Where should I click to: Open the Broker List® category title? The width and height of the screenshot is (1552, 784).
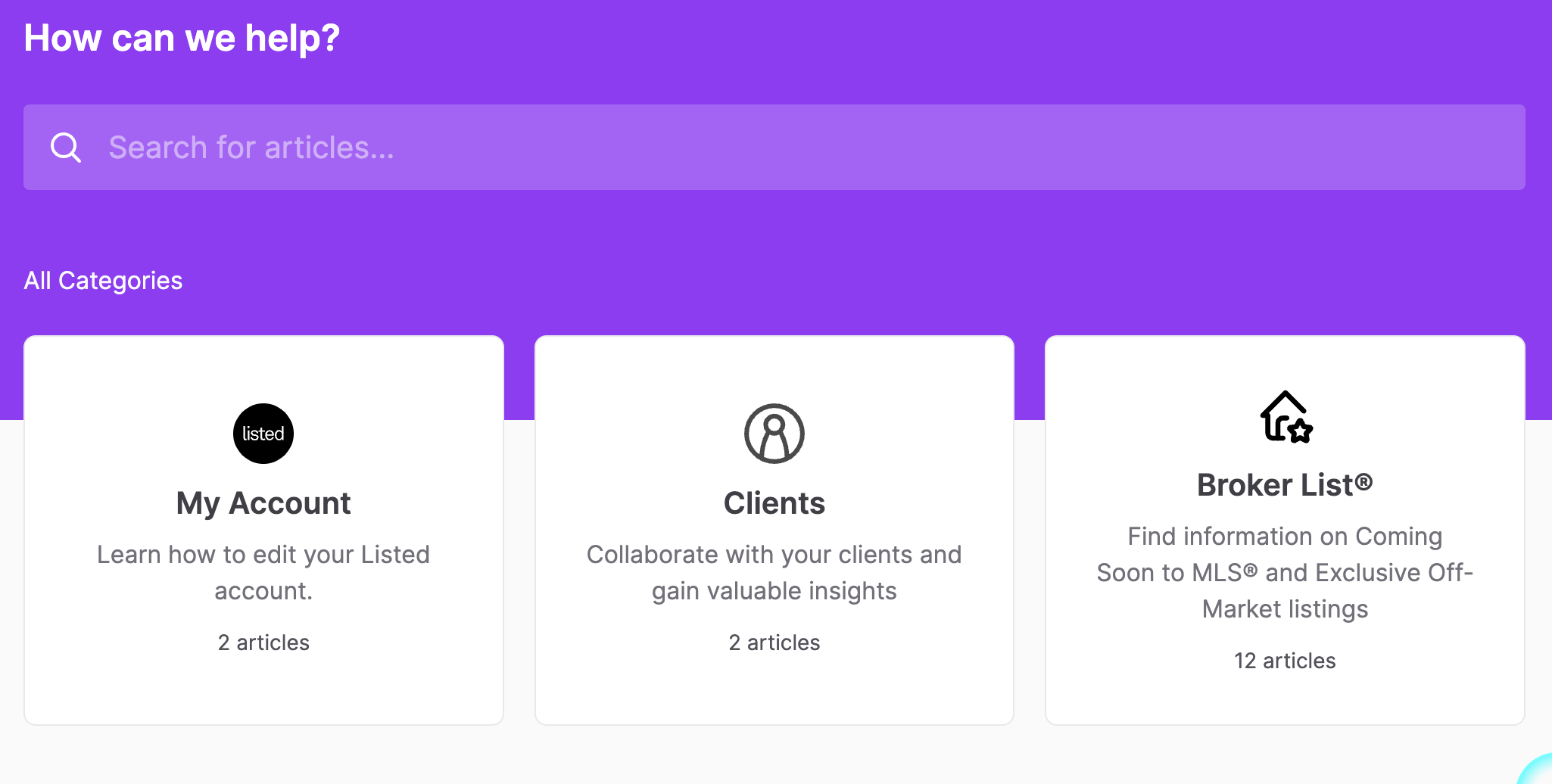(1286, 485)
